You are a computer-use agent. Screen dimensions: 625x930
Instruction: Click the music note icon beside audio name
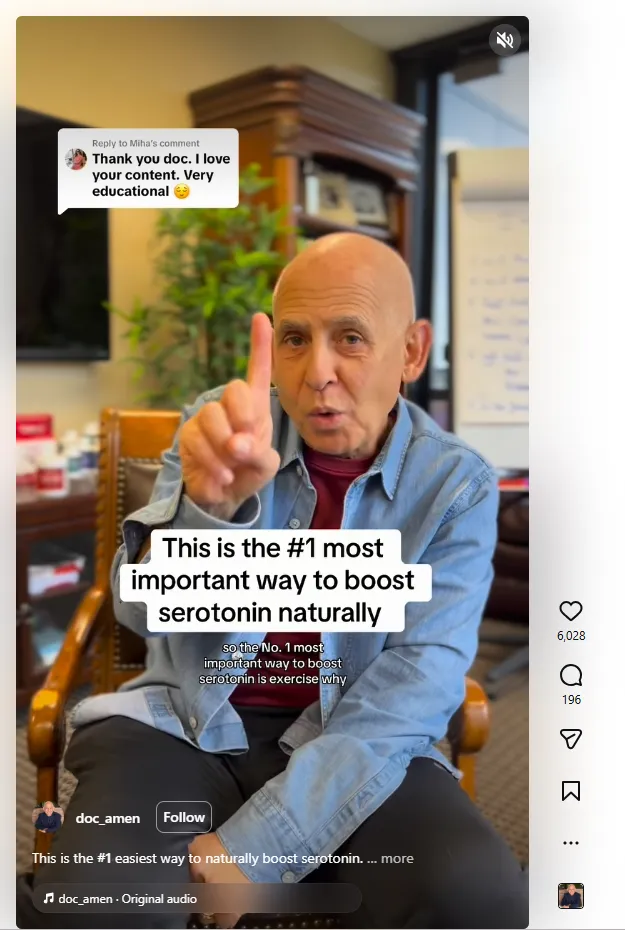tap(49, 899)
